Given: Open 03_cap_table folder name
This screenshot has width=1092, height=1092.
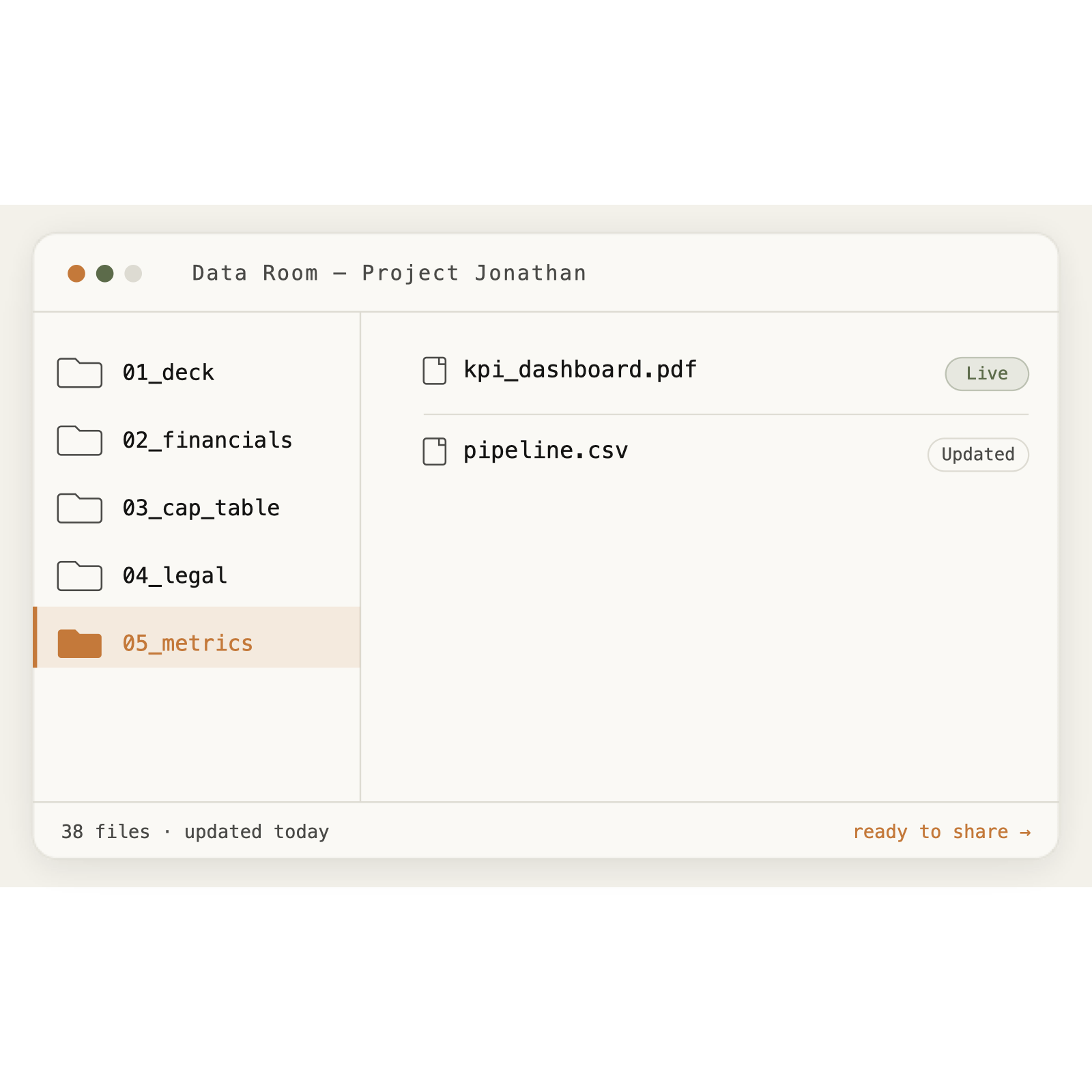Looking at the screenshot, I should (x=201, y=508).
